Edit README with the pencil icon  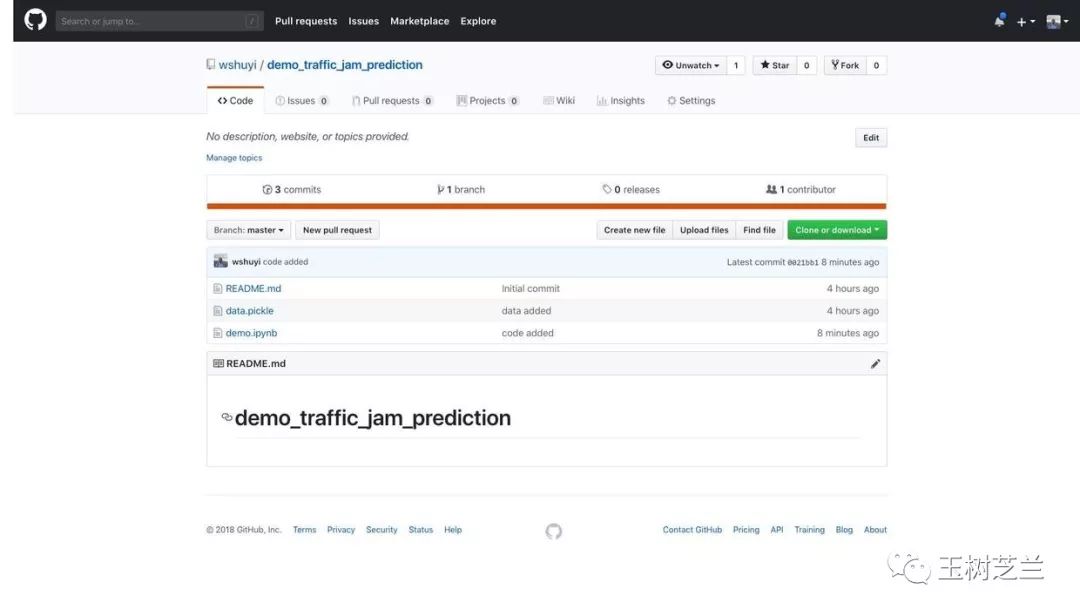(x=875, y=364)
